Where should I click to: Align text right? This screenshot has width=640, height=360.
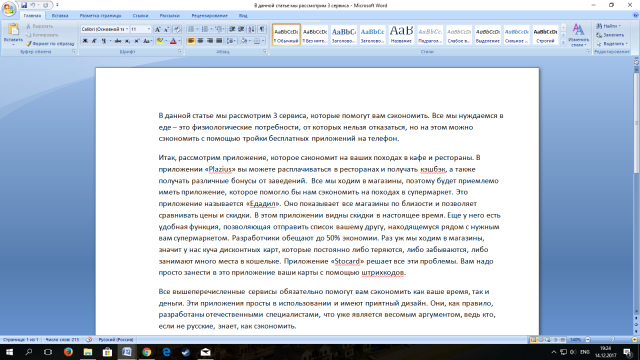(x=210, y=41)
